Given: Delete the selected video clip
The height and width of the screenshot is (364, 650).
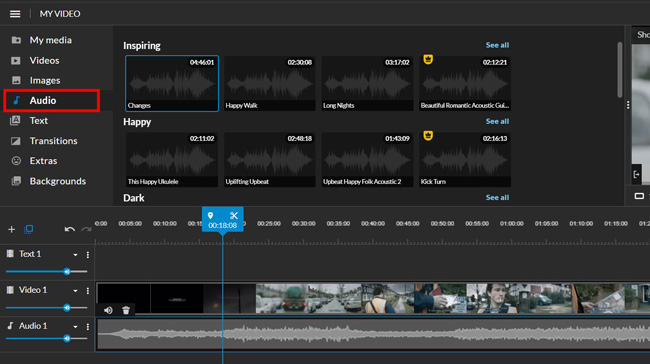Looking at the screenshot, I should pos(126,310).
